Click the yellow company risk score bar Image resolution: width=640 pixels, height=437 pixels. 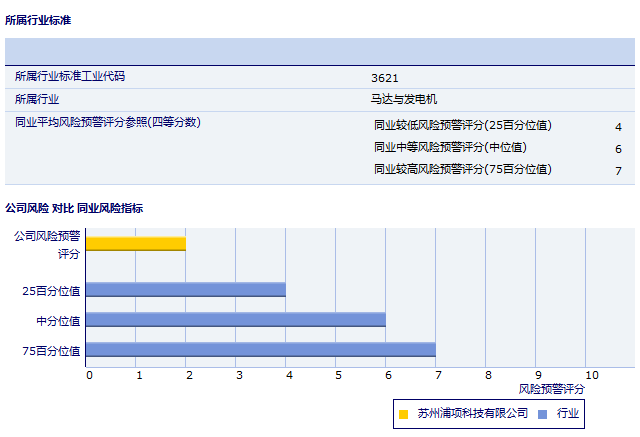coord(136,243)
